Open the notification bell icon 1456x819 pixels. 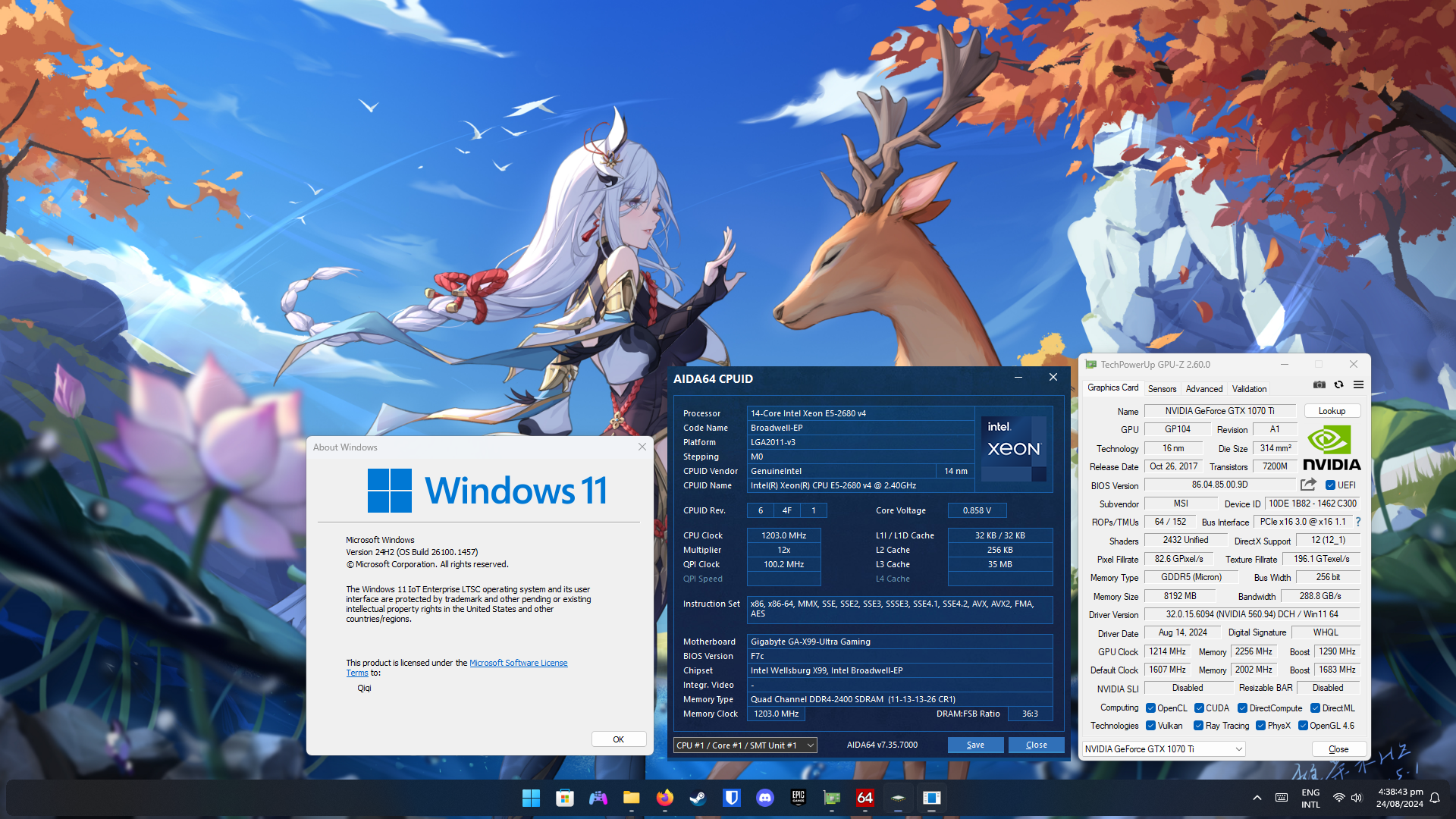pyautogui.click(x=1435, y=798)
